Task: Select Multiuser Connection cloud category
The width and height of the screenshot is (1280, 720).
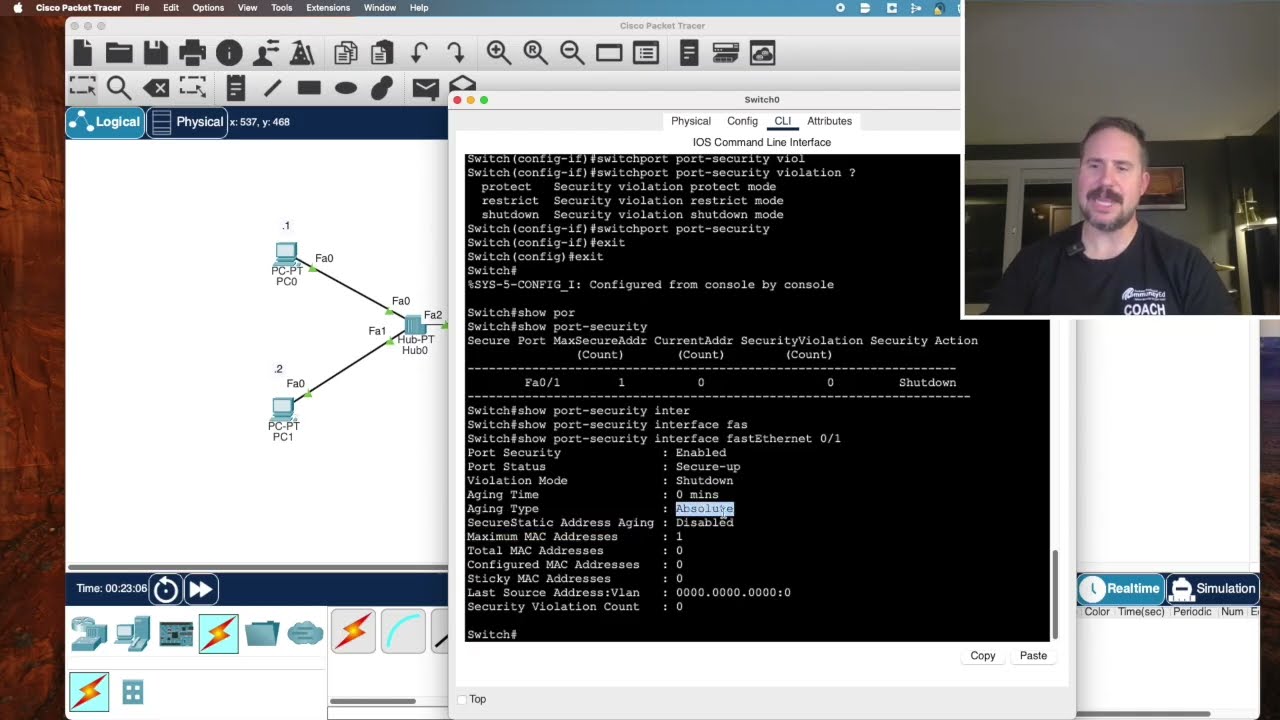Action: [305, 633]
